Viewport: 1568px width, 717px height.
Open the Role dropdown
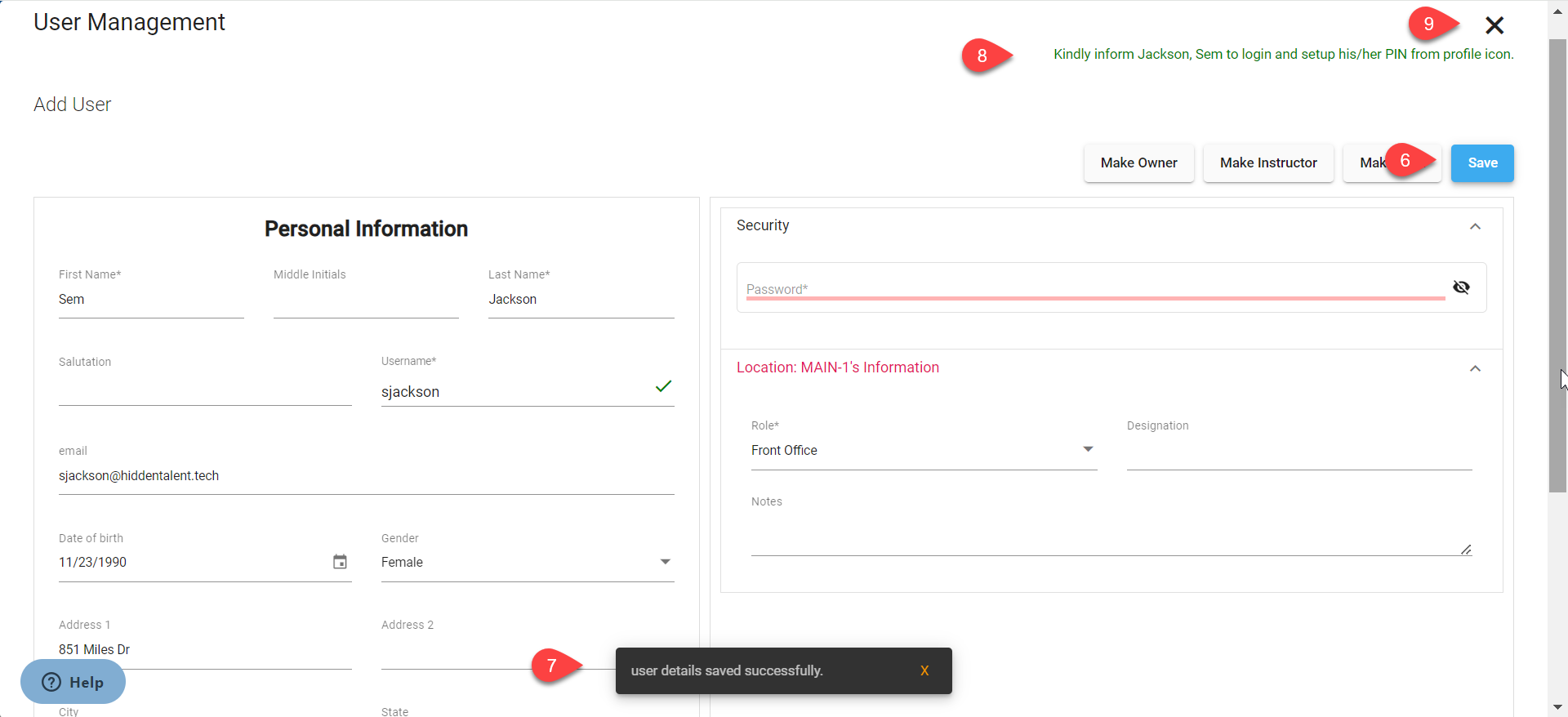click(923, 451)
